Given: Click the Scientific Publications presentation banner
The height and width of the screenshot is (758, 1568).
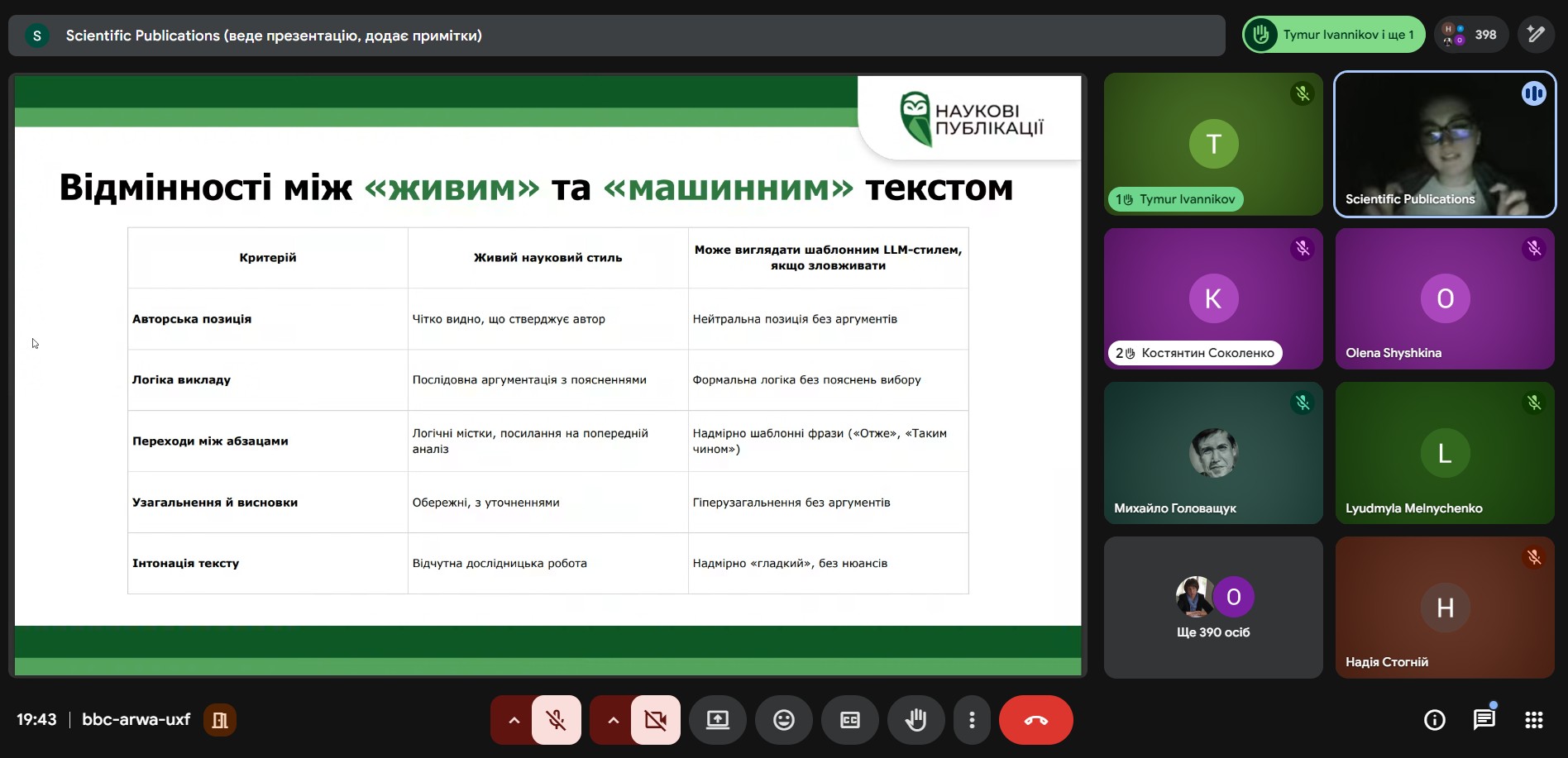Looking at the screenshot, I should 616,36.
